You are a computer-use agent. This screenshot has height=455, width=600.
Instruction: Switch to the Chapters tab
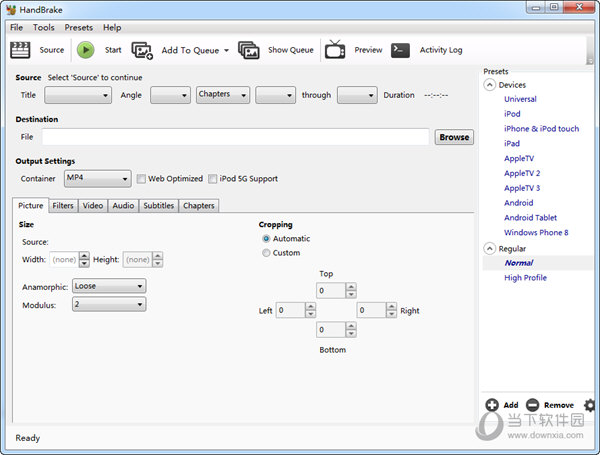(199, 205)
